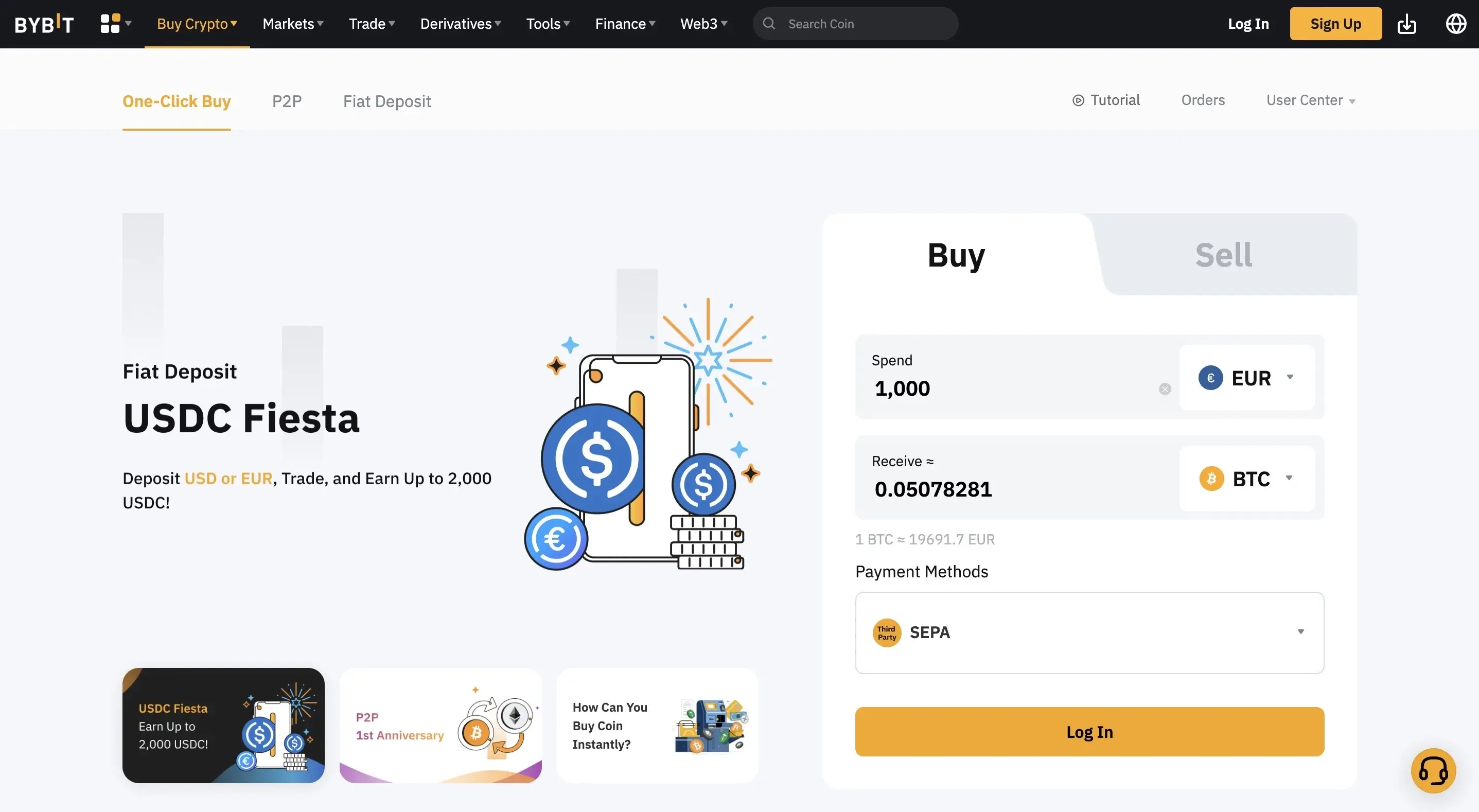Open the Web3 menu
This screenshot has height=812, width=1479.
[x=703, y=24]
